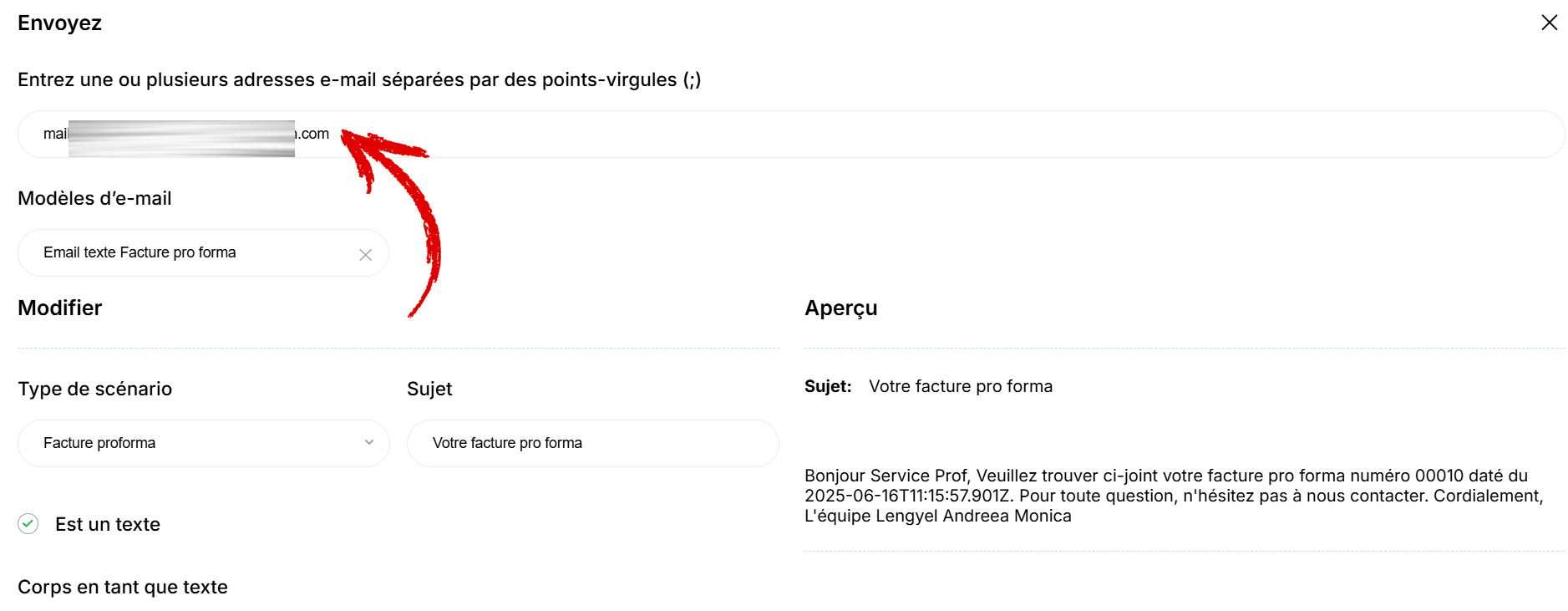Clear the selected e-mail template
Screen dimensions: 1568x611
[365, 255]
